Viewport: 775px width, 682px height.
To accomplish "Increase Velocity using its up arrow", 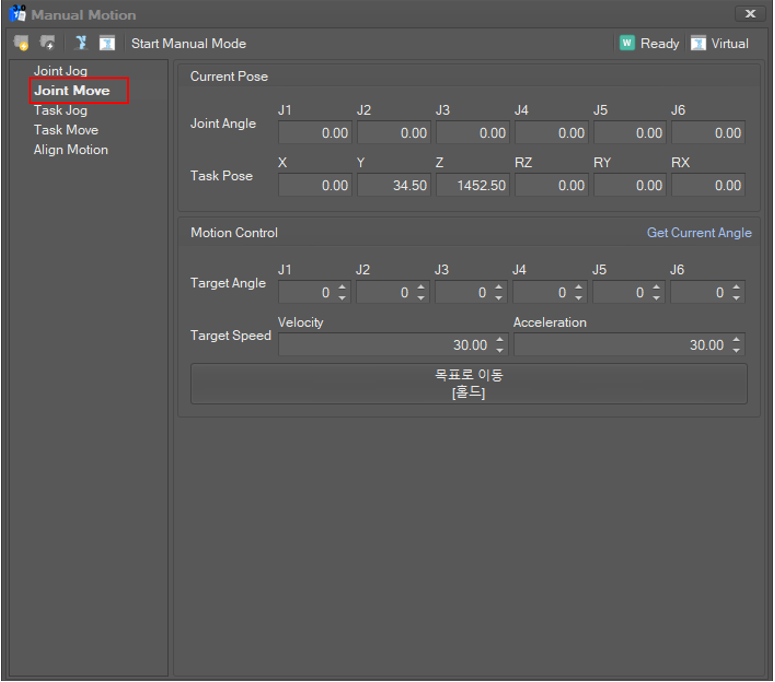I will pyautogui.click(x=501, y=340).
